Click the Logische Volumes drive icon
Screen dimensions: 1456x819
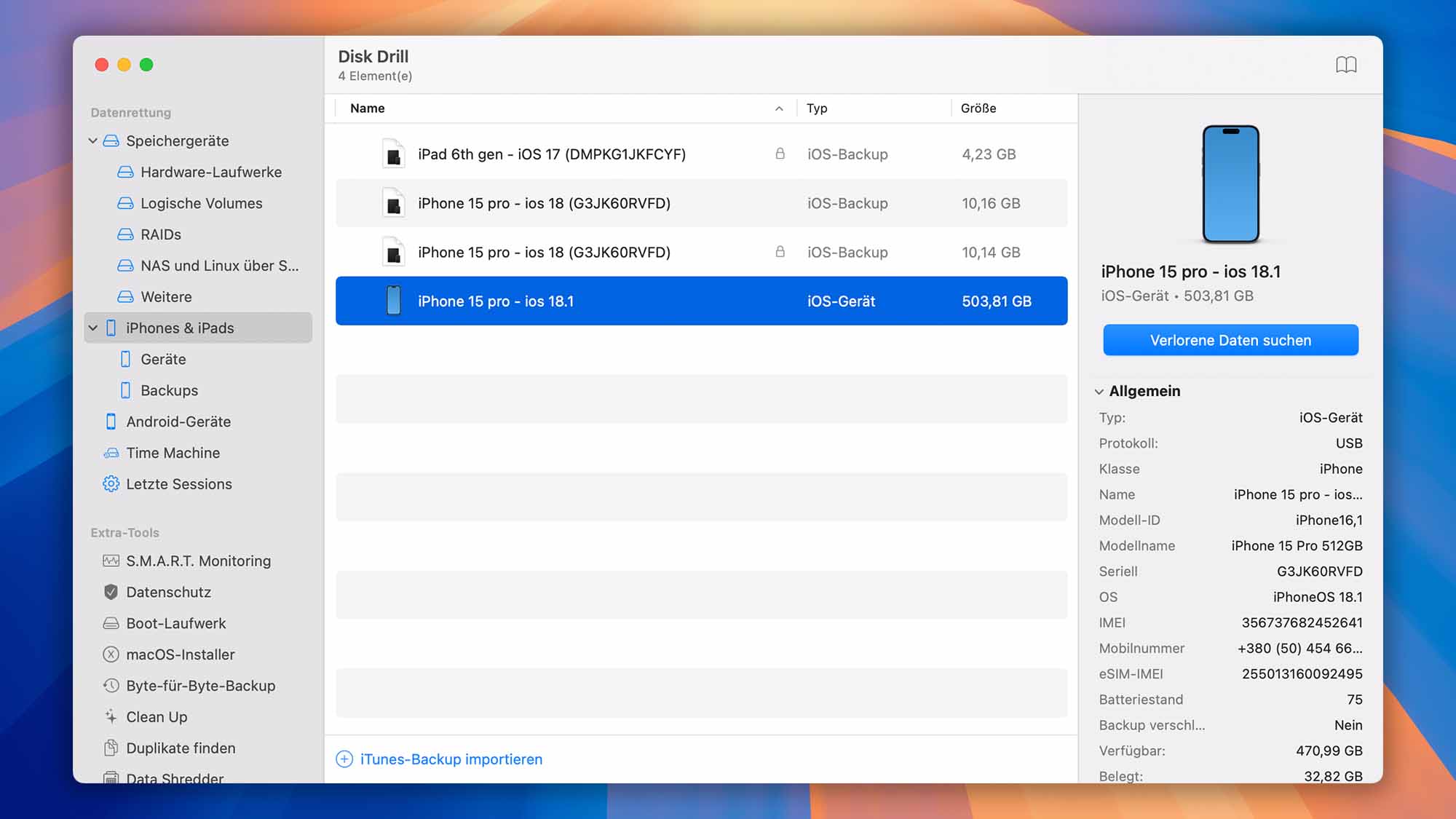(125, 203)
